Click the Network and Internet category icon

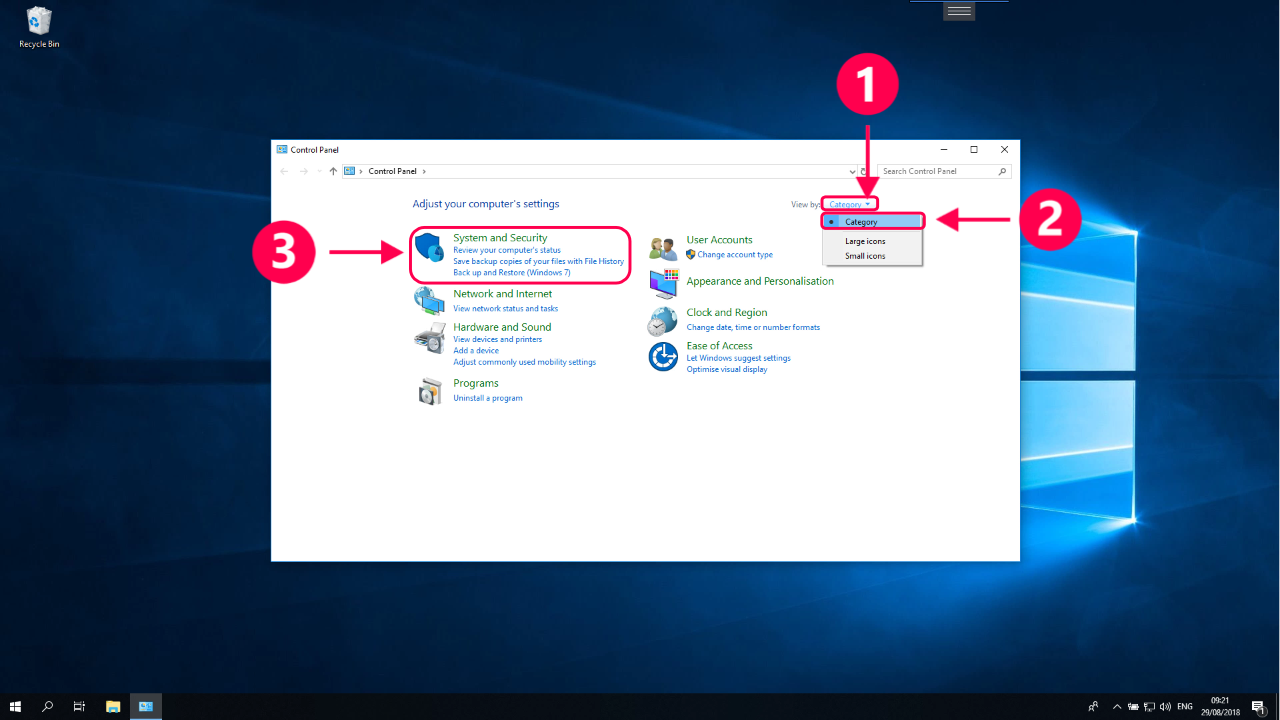[x=429, y=300]
